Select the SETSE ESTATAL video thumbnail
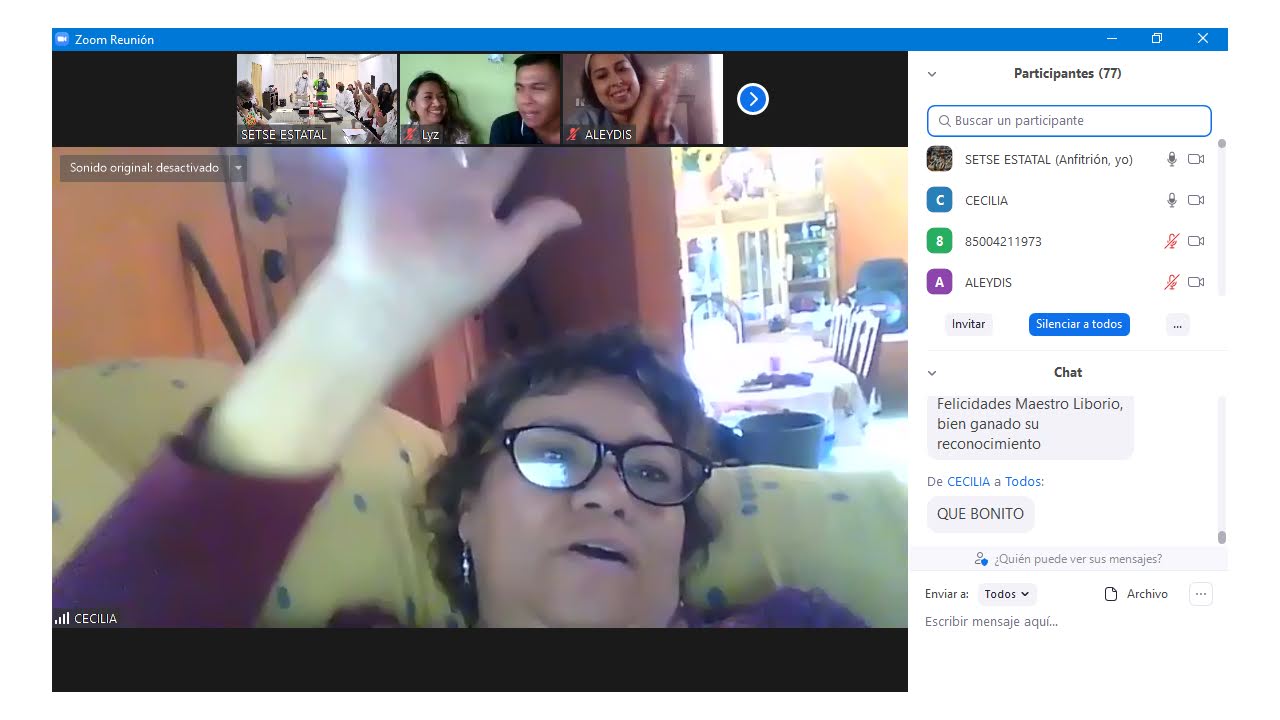 click(x=317, y=99)
